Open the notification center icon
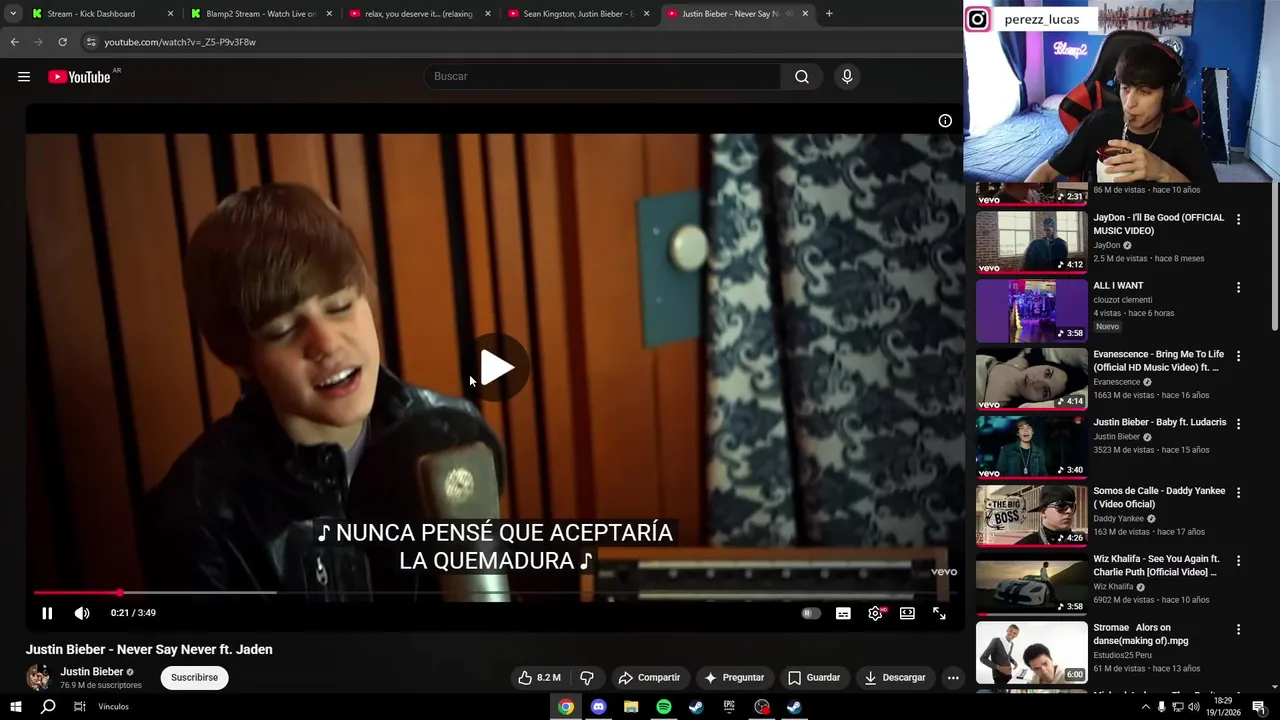 pyautogui.click(x=1259, y=707)
